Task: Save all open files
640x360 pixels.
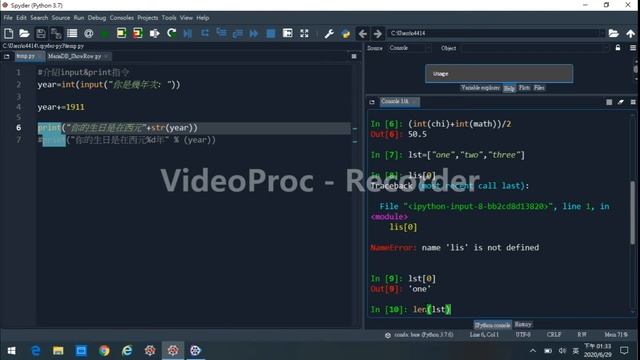Action: point(56,33)
